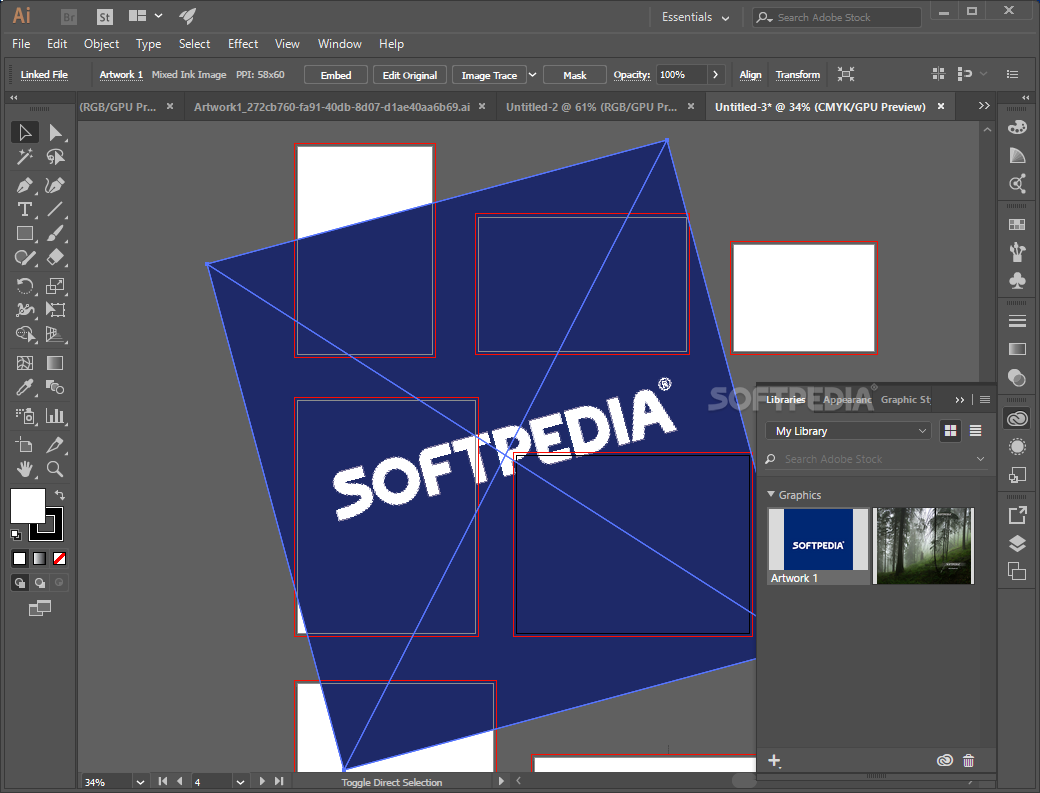The height and width of the screenshot is (793, 1040).
Task: Open zoom level dropdown at 34%
Action: pyautogui.click(x=140, y=782)
